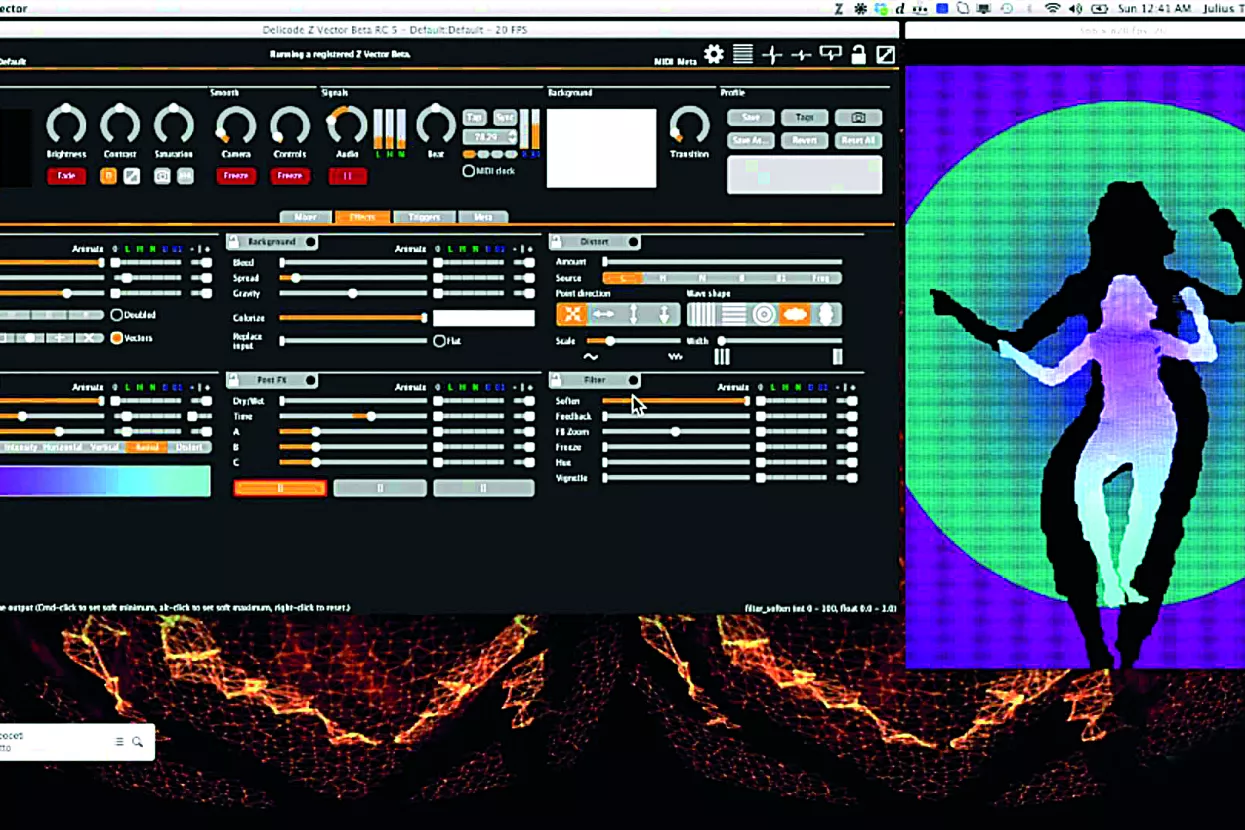The height and width of the screenshot is (830, 1245).
Task: Adjust the FB Zoom slider in Filter
Action: 676,432
